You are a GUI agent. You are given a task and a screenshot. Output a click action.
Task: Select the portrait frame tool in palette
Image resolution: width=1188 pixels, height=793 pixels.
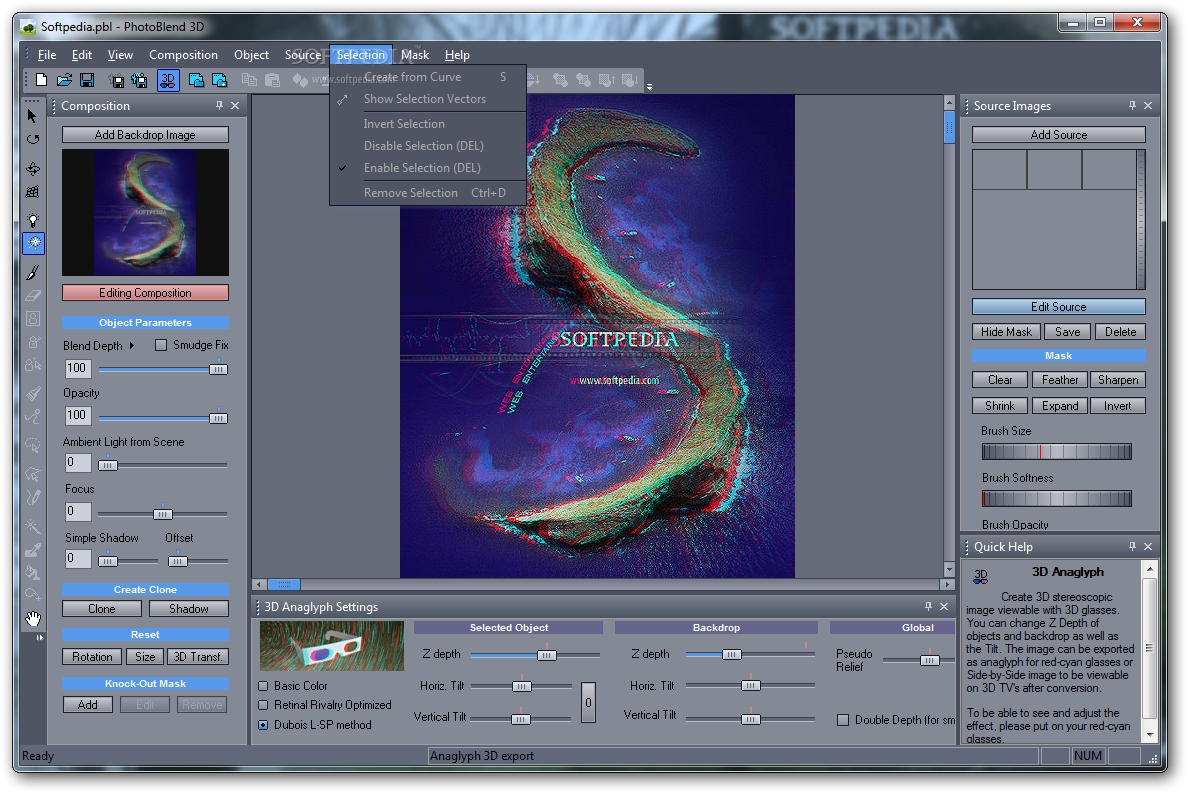coord(33,319)
